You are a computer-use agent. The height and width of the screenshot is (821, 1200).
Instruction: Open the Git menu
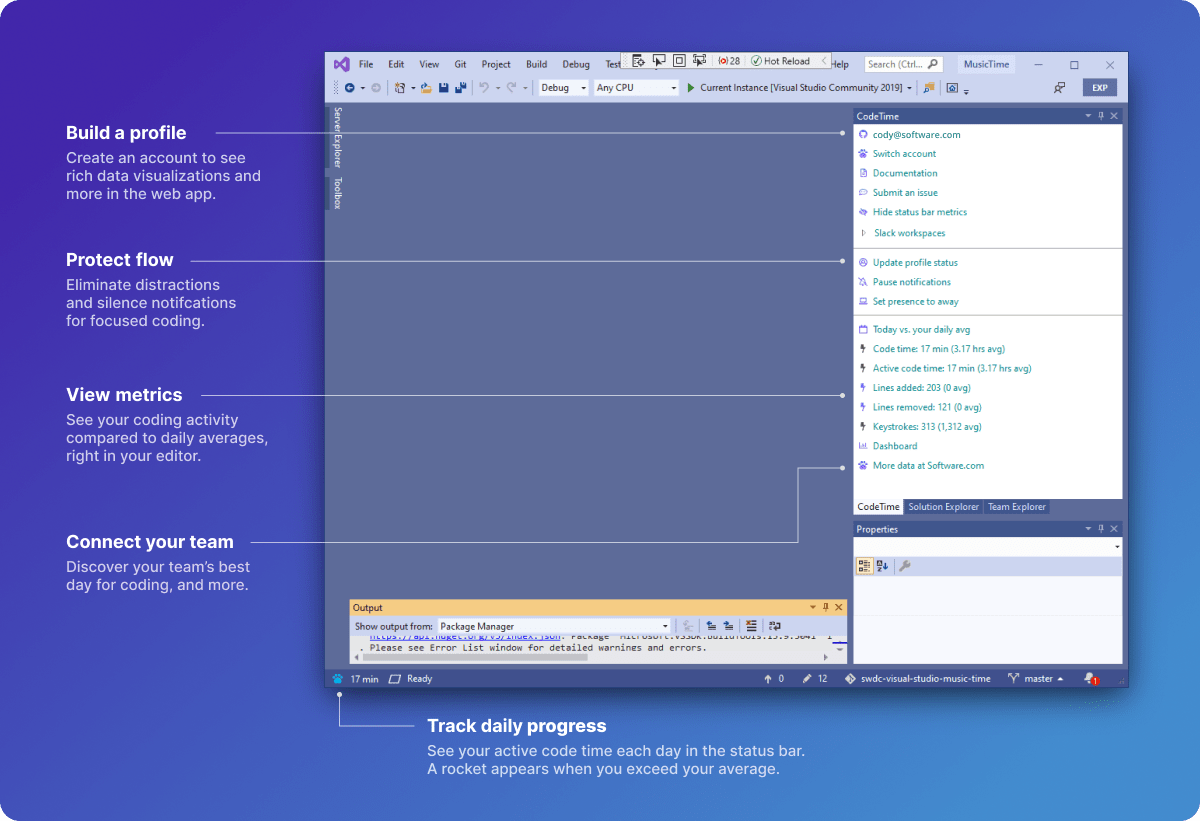461,64
